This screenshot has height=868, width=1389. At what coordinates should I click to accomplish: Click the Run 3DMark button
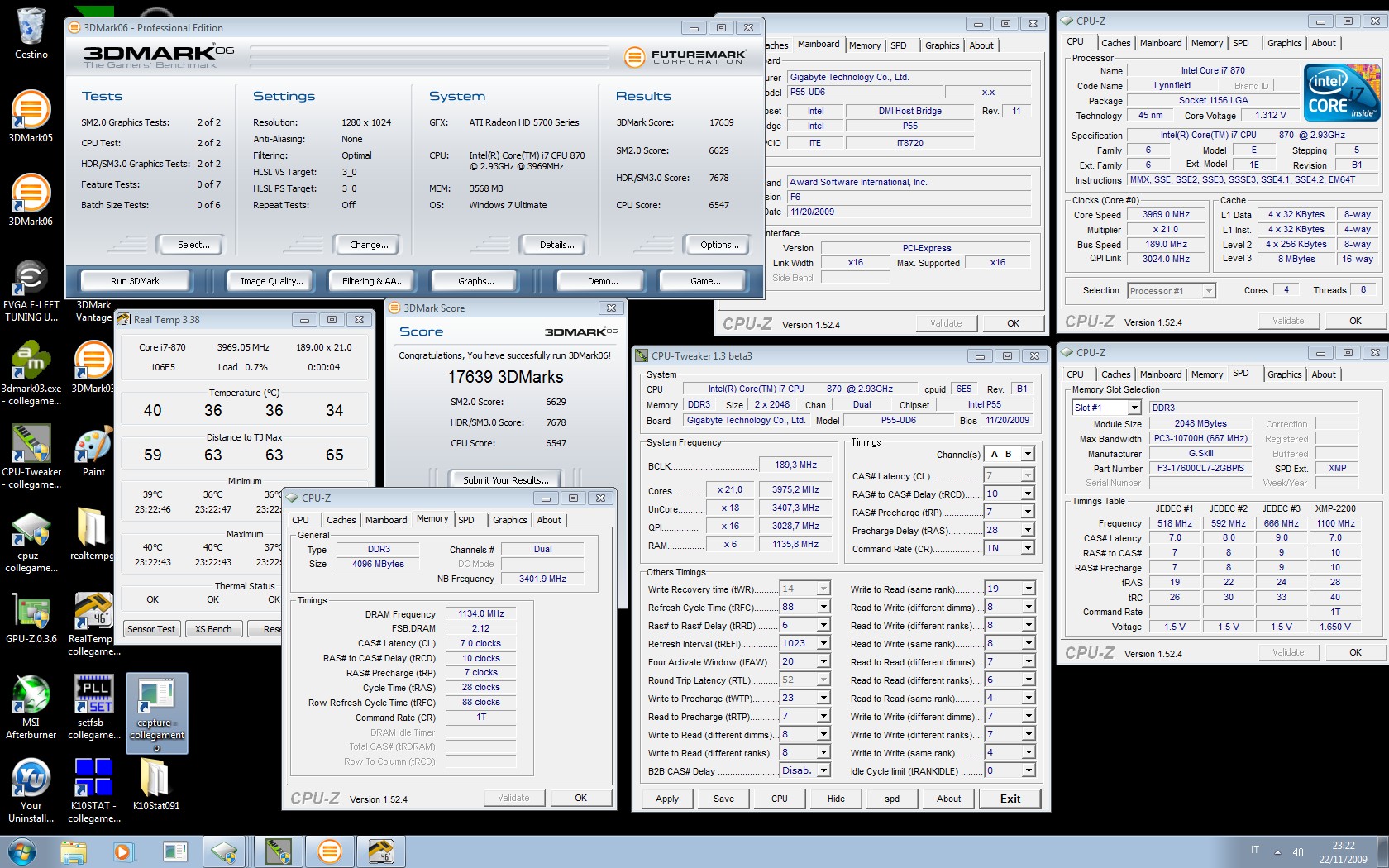pos(135,281)
